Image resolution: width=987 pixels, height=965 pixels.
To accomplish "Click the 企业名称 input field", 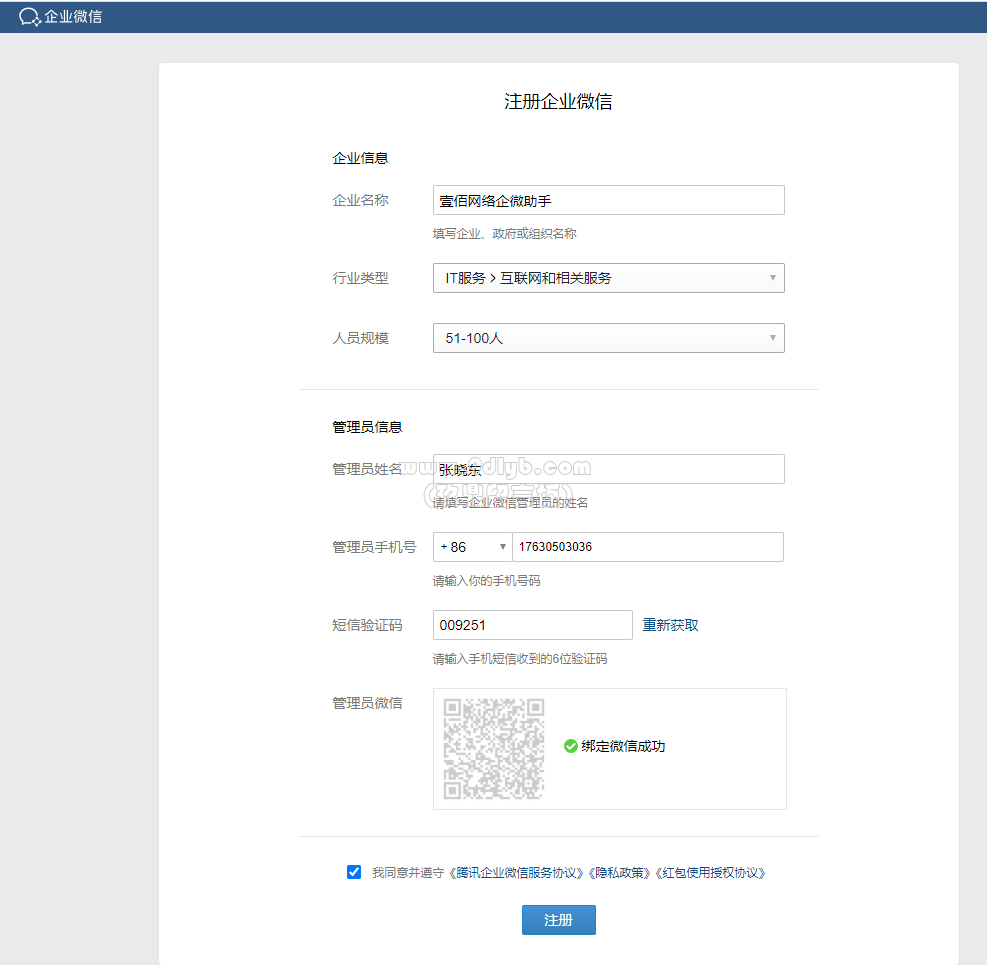I will pyautogui.click(x=609, y=200).
